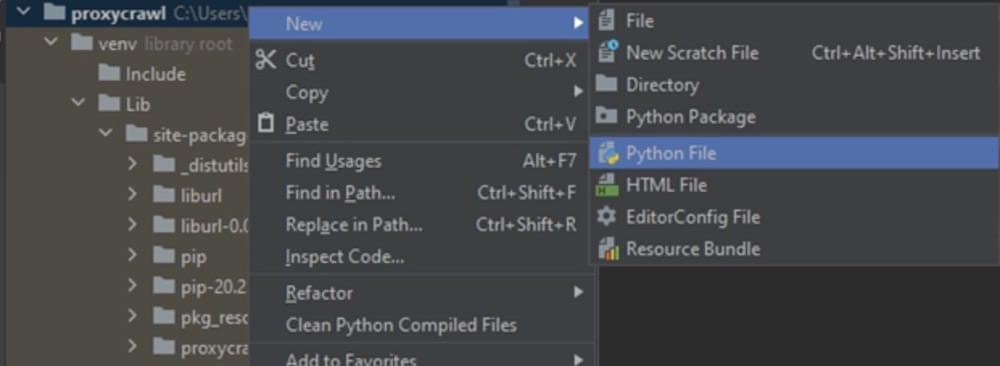Screen dimensions: 1000x366
Task: Click the venv folder icon
Action: pos(82,43)
